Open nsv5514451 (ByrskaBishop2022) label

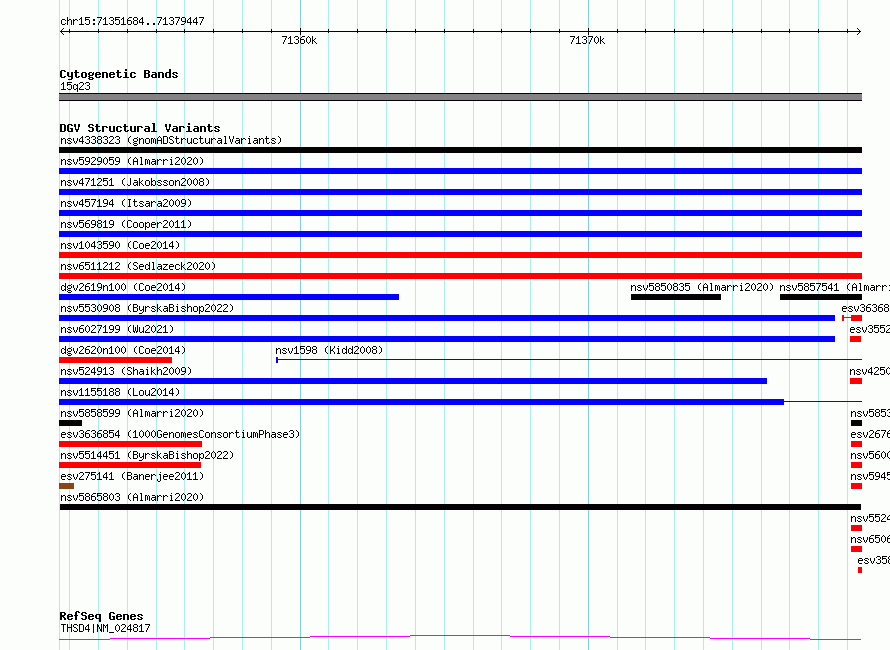[147, 455]
